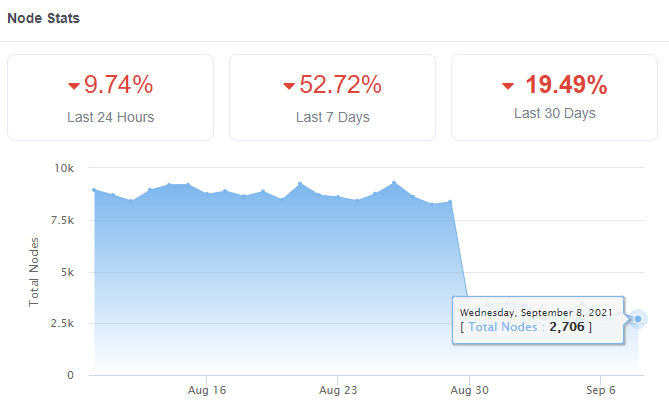Click the red down arrow beside 19.49%
Screen dimensions: 669x418
pos(508,85)
